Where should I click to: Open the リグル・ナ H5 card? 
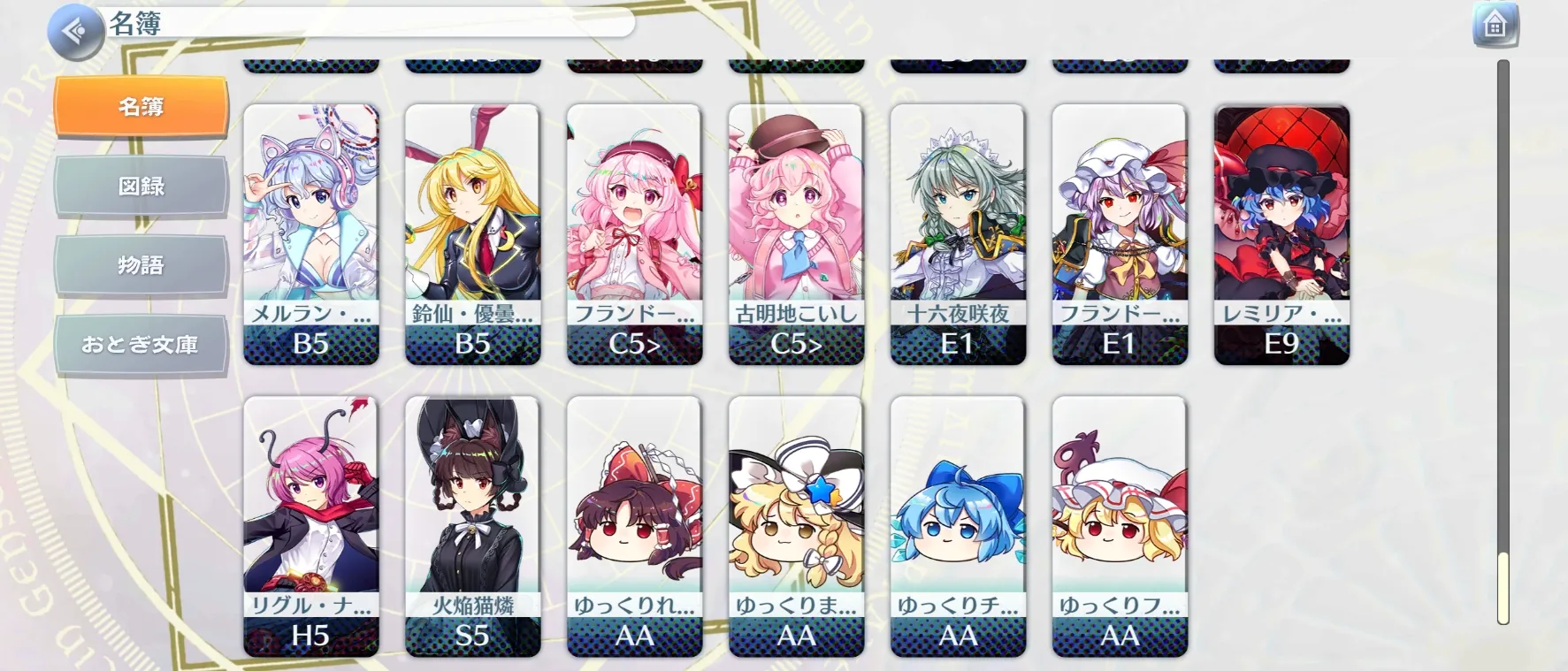(311, 527)
